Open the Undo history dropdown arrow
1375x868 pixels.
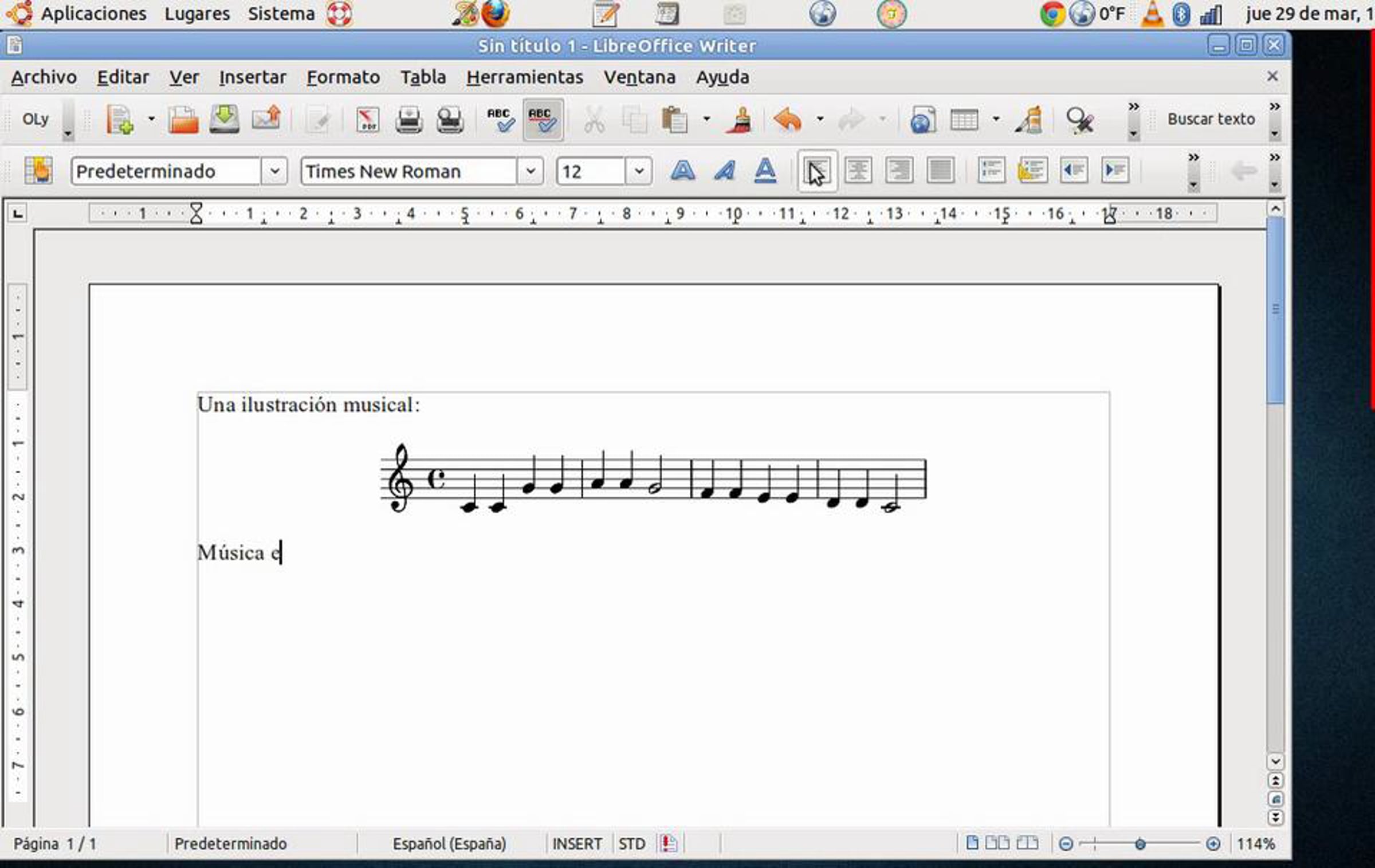820,119
